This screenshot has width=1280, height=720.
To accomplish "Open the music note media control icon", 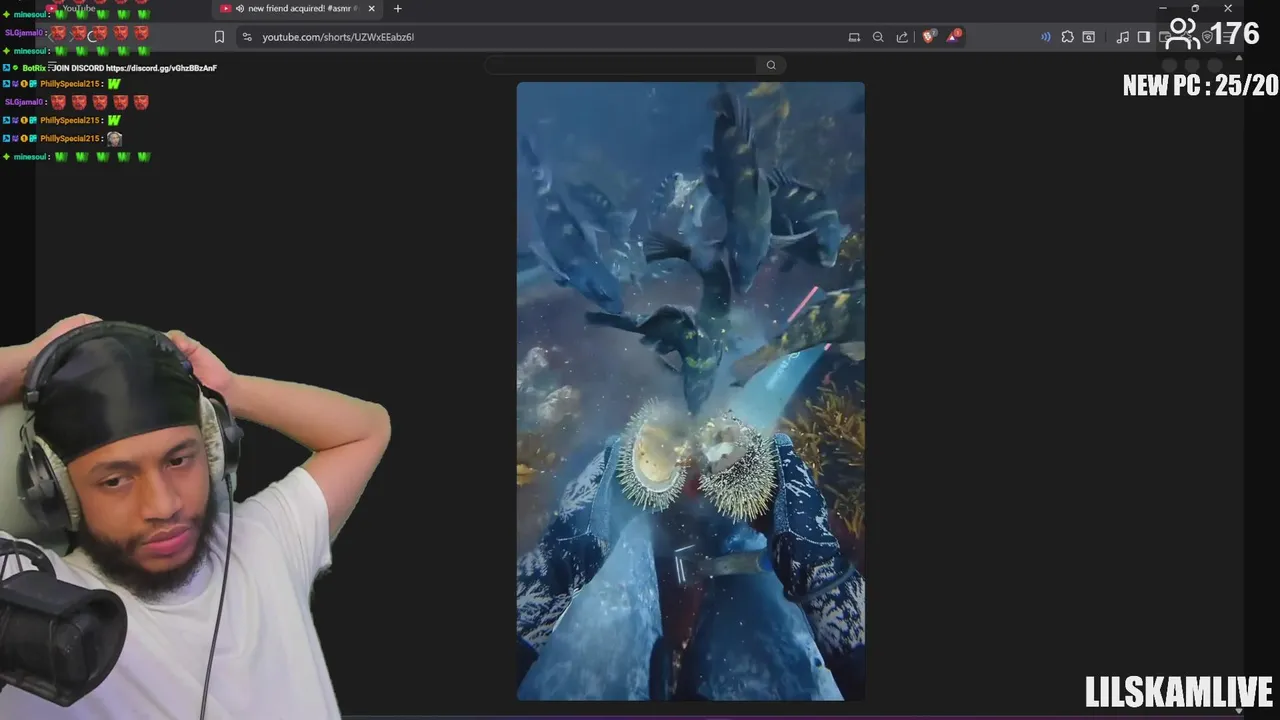I will [1123, 37].
